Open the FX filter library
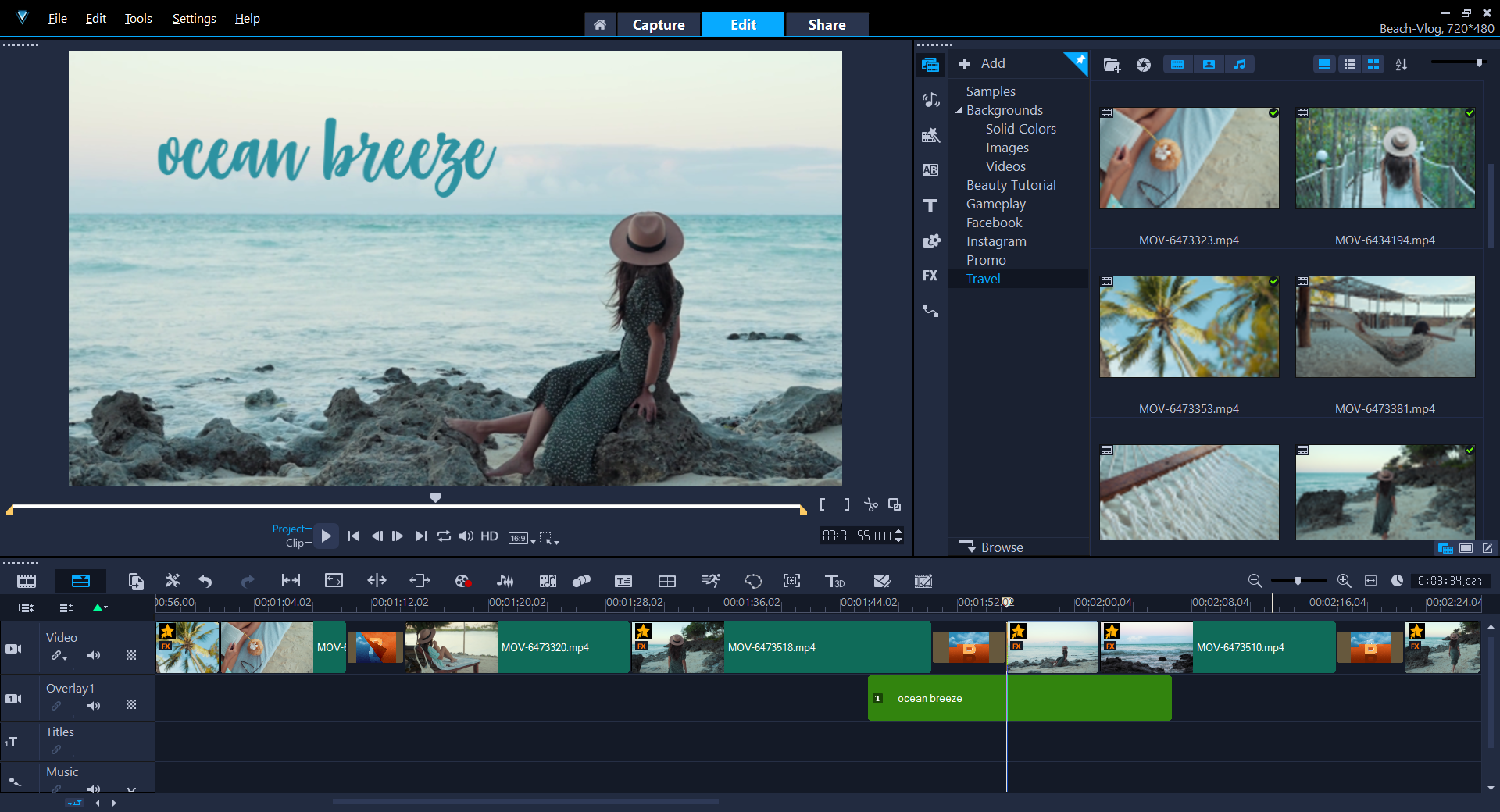This screenshot has height=812, width=1500. pyautogui.click(x=930, y=276)
